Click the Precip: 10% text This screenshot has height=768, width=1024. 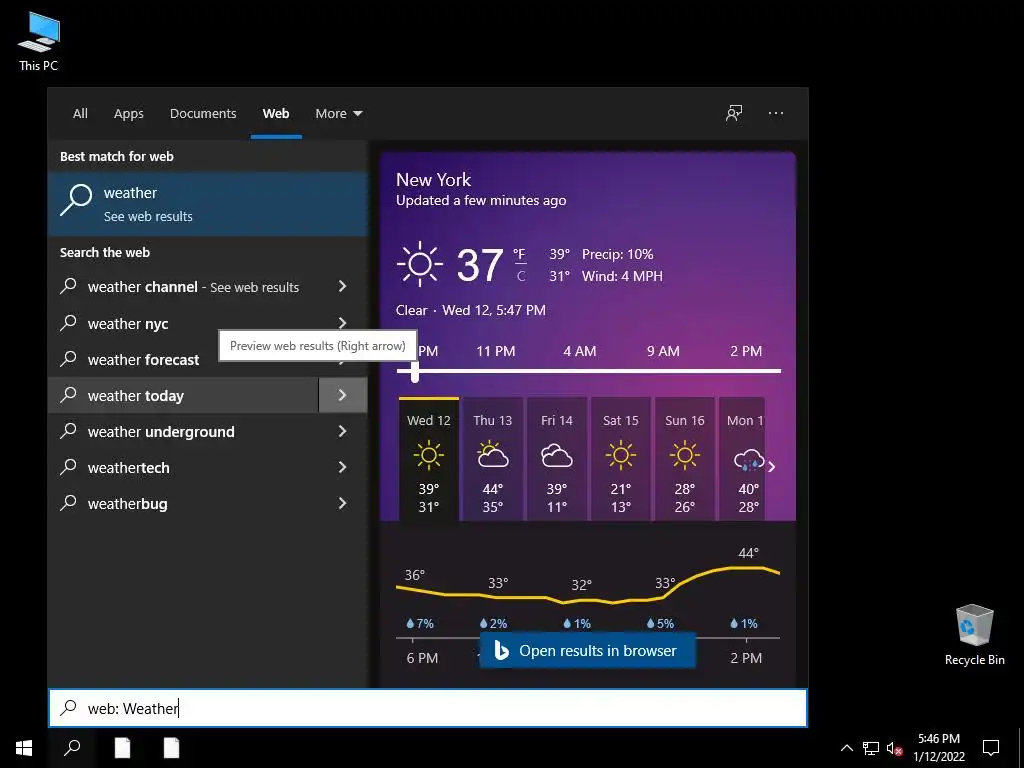point(618,254)
